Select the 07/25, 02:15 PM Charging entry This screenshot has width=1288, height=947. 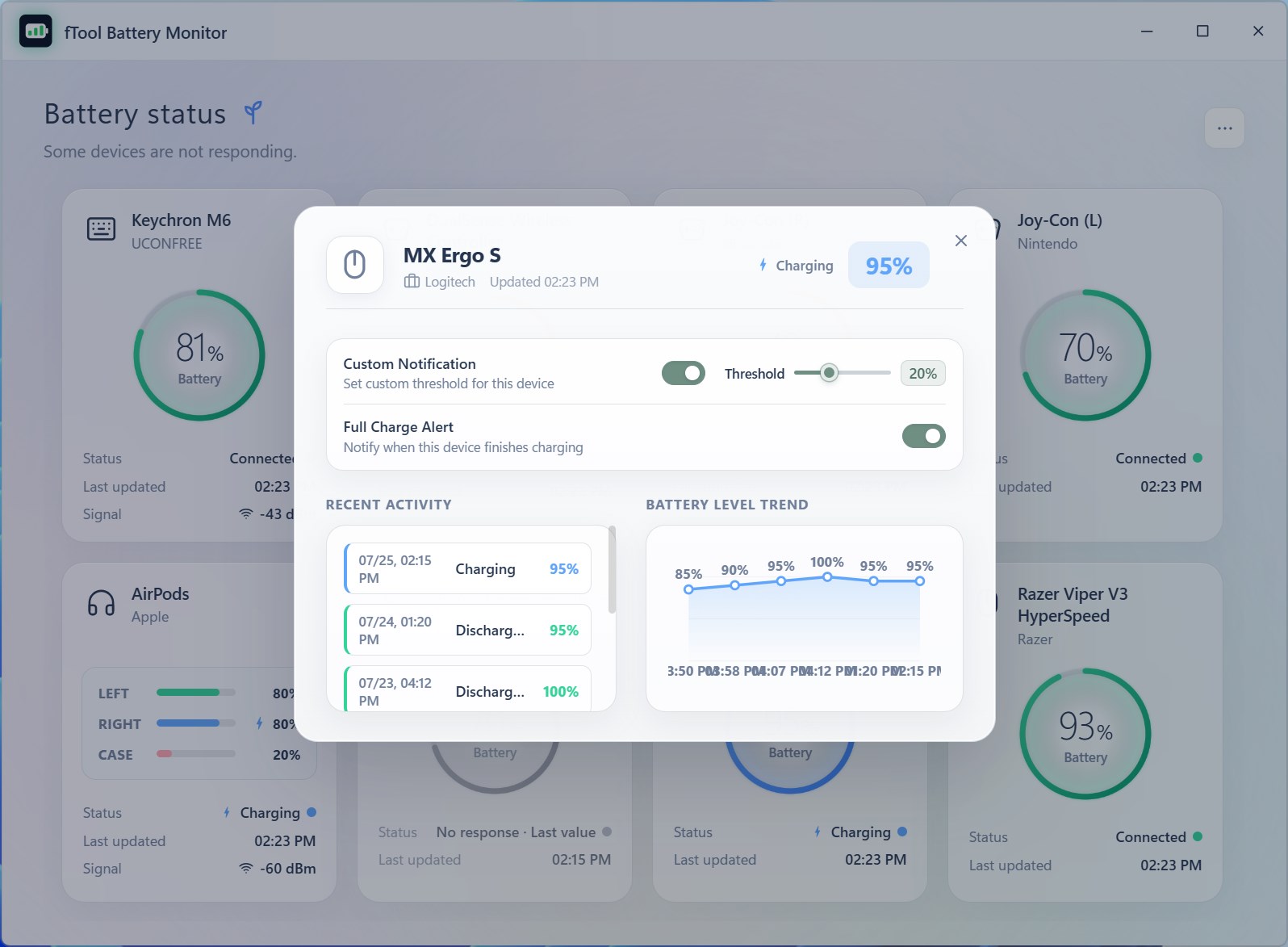pos(468,569)
